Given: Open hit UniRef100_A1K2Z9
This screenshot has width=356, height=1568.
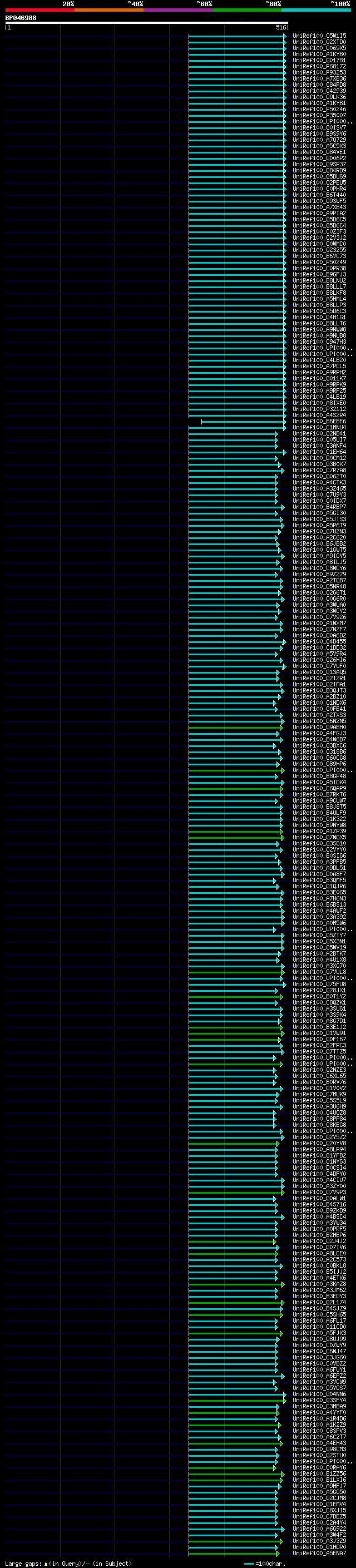Looking at the screenshot, I should (319, 1425).
